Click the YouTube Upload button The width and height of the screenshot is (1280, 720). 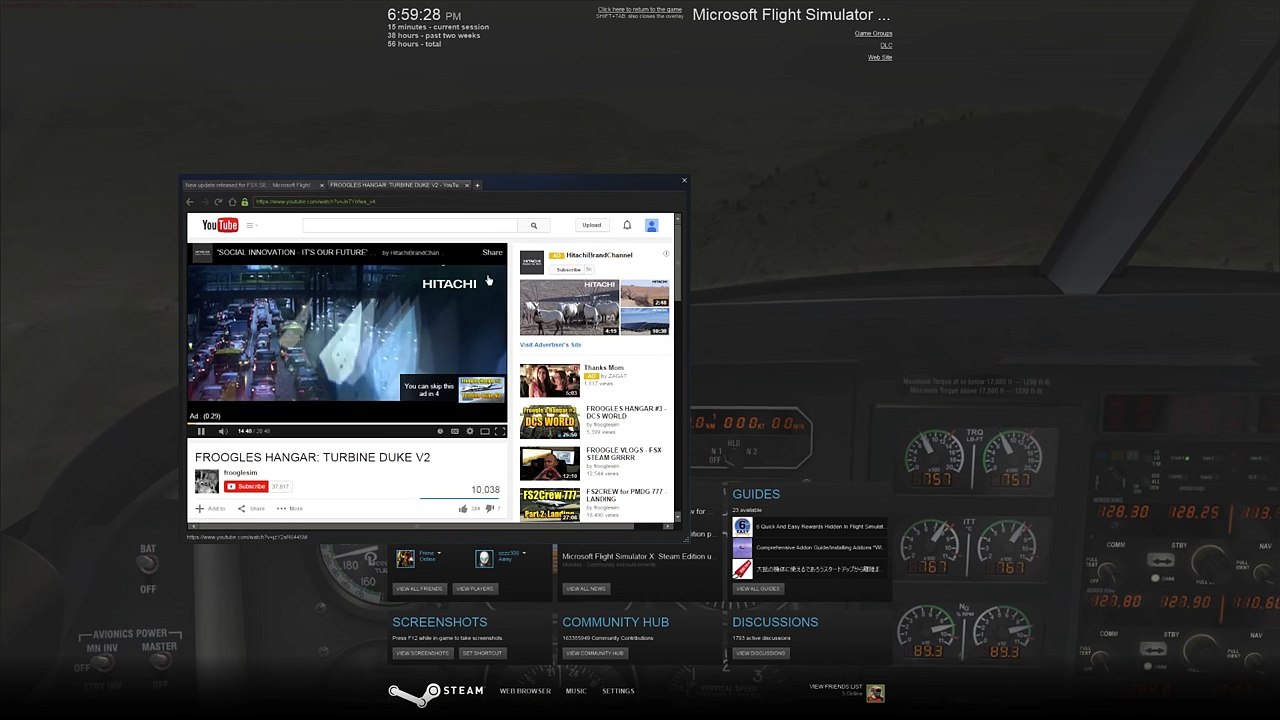pyautogui.click(x=592, y=226)
